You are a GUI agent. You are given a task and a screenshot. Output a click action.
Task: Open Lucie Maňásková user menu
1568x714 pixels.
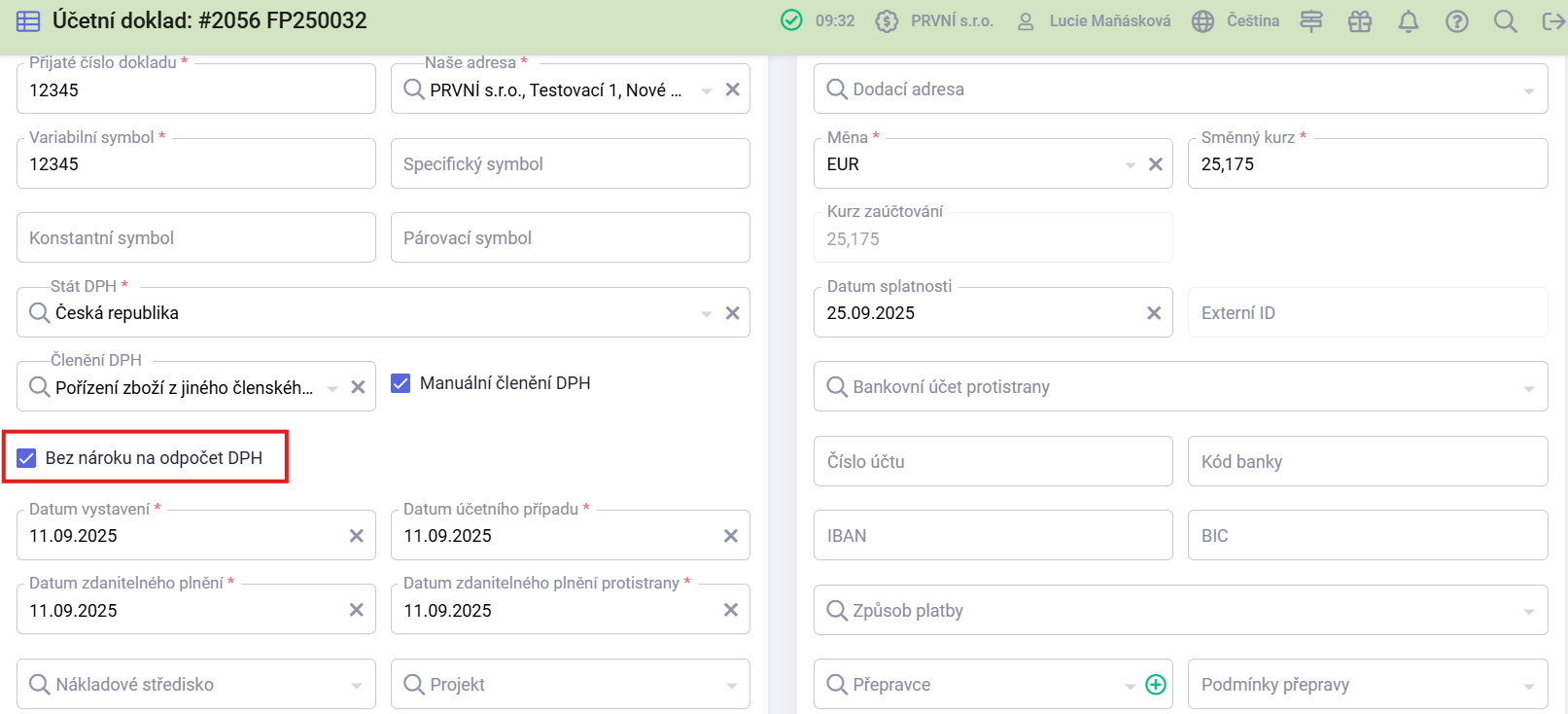1094,21
